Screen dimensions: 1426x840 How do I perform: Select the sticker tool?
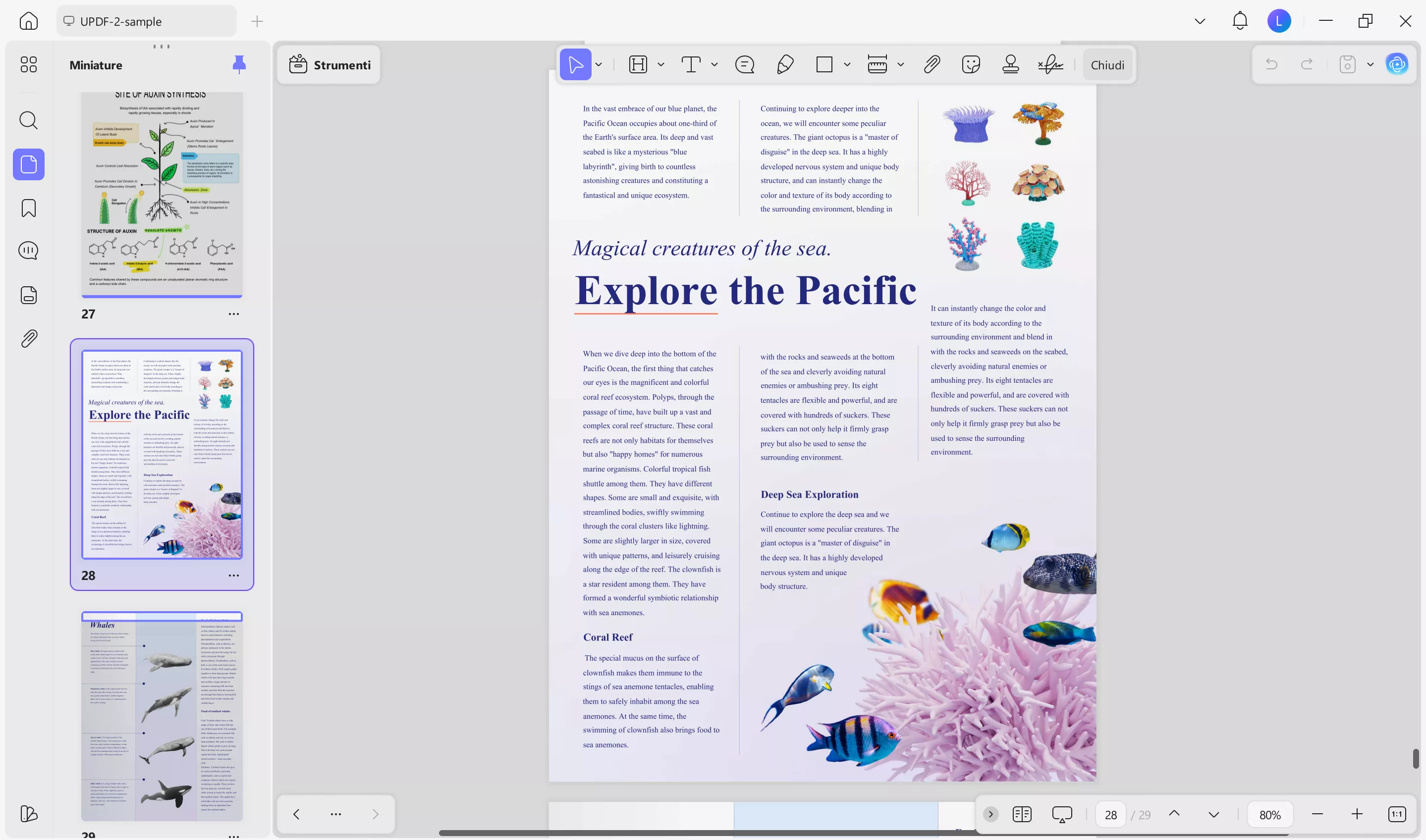click(972, 64)
